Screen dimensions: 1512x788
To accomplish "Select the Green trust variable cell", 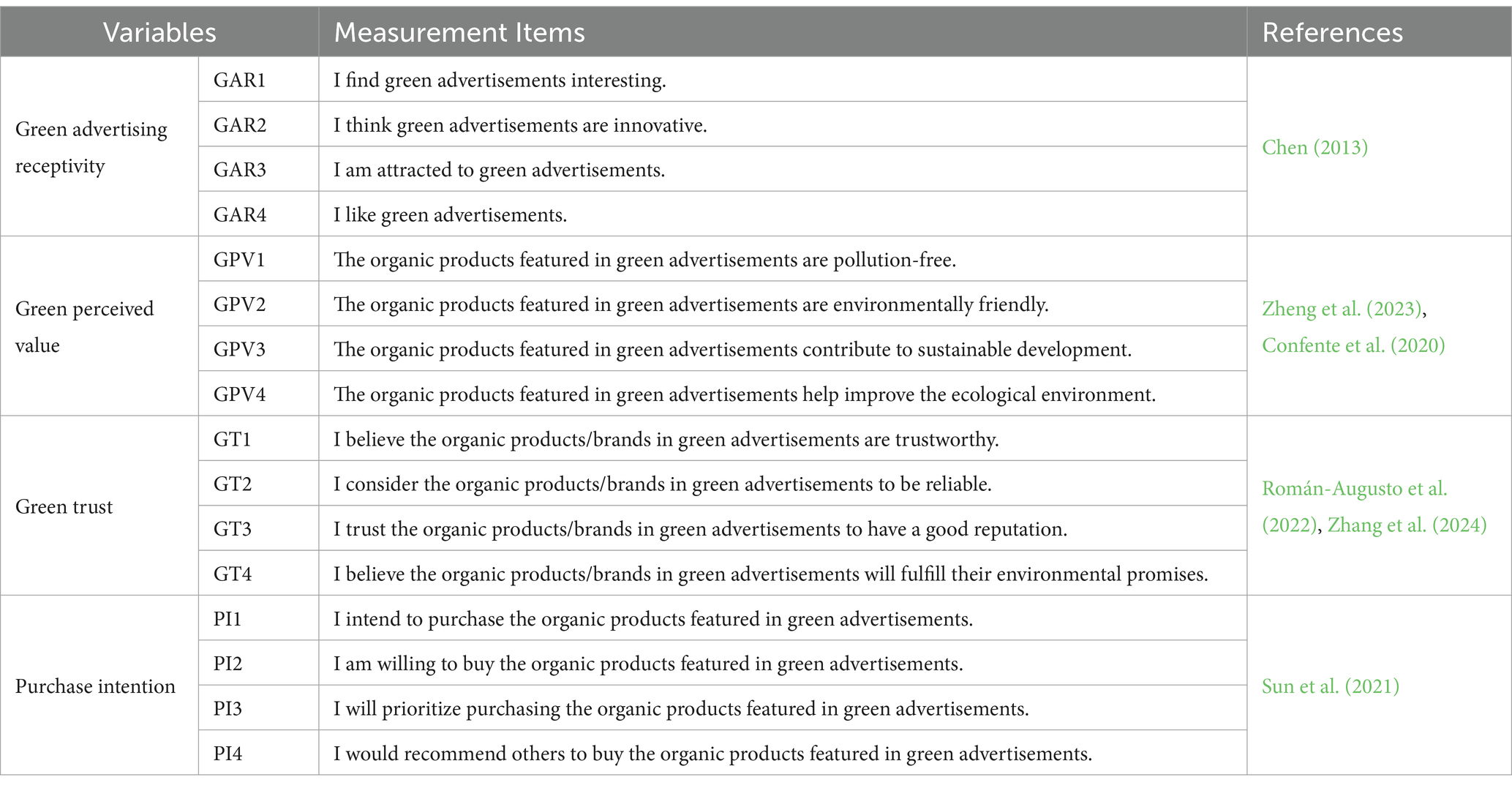I will tap(99, 506).
